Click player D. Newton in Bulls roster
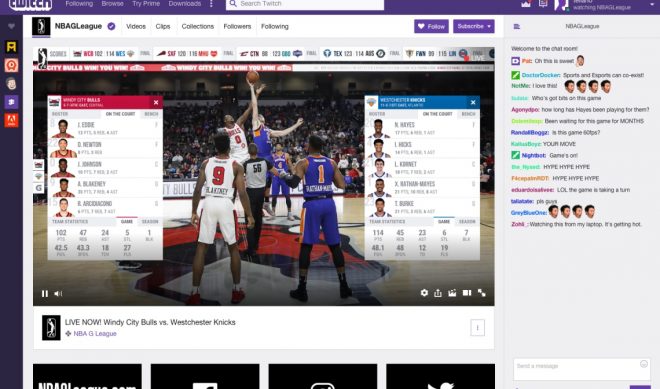 (x=105, y=148)
